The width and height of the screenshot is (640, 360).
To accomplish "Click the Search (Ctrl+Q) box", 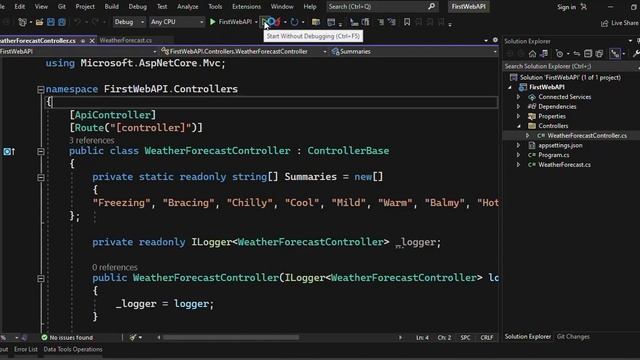I will click(x=382, y=7).
